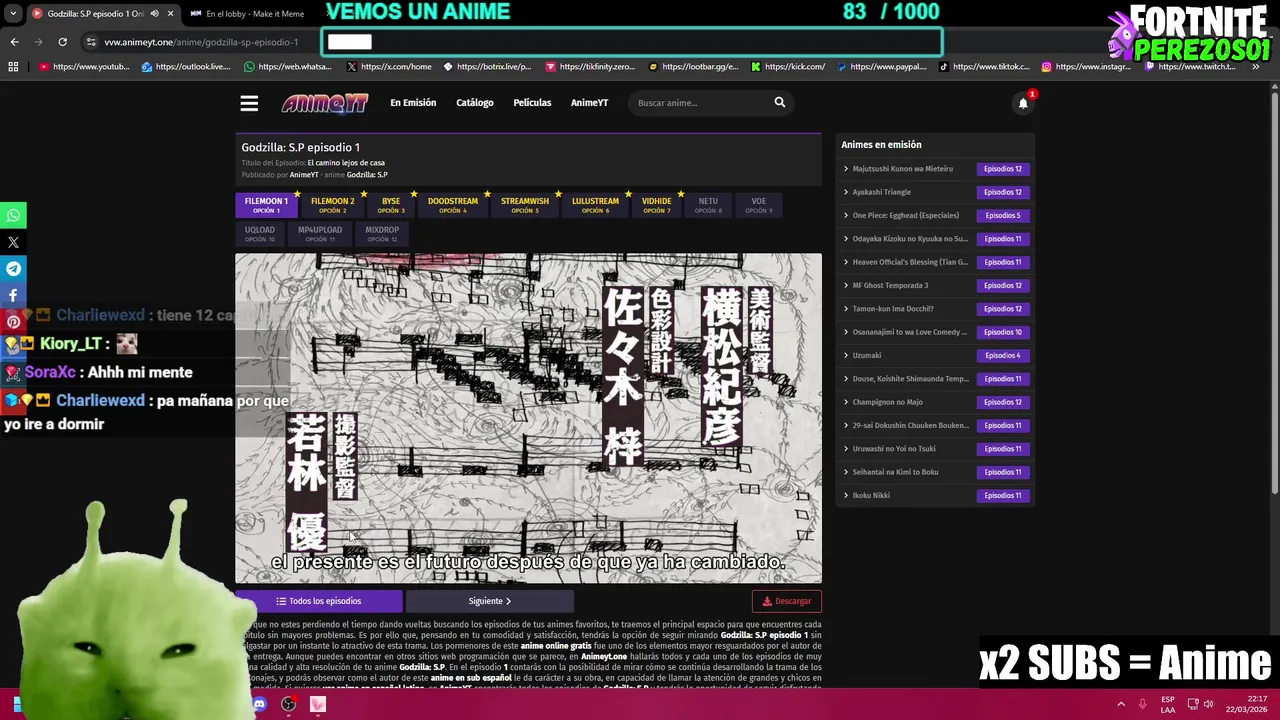This screenshot has height=720, width=1280.
Task: Click the chevron beside Uzumaki
Action: (846, 355)
